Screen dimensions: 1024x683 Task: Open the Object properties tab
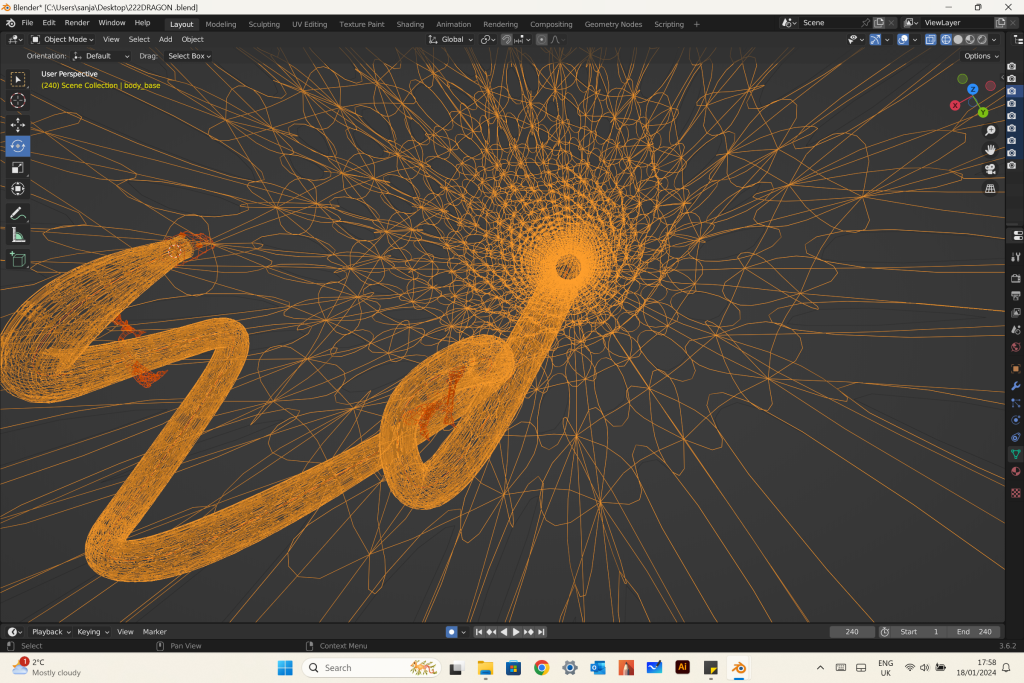(x=1016, y=369)
